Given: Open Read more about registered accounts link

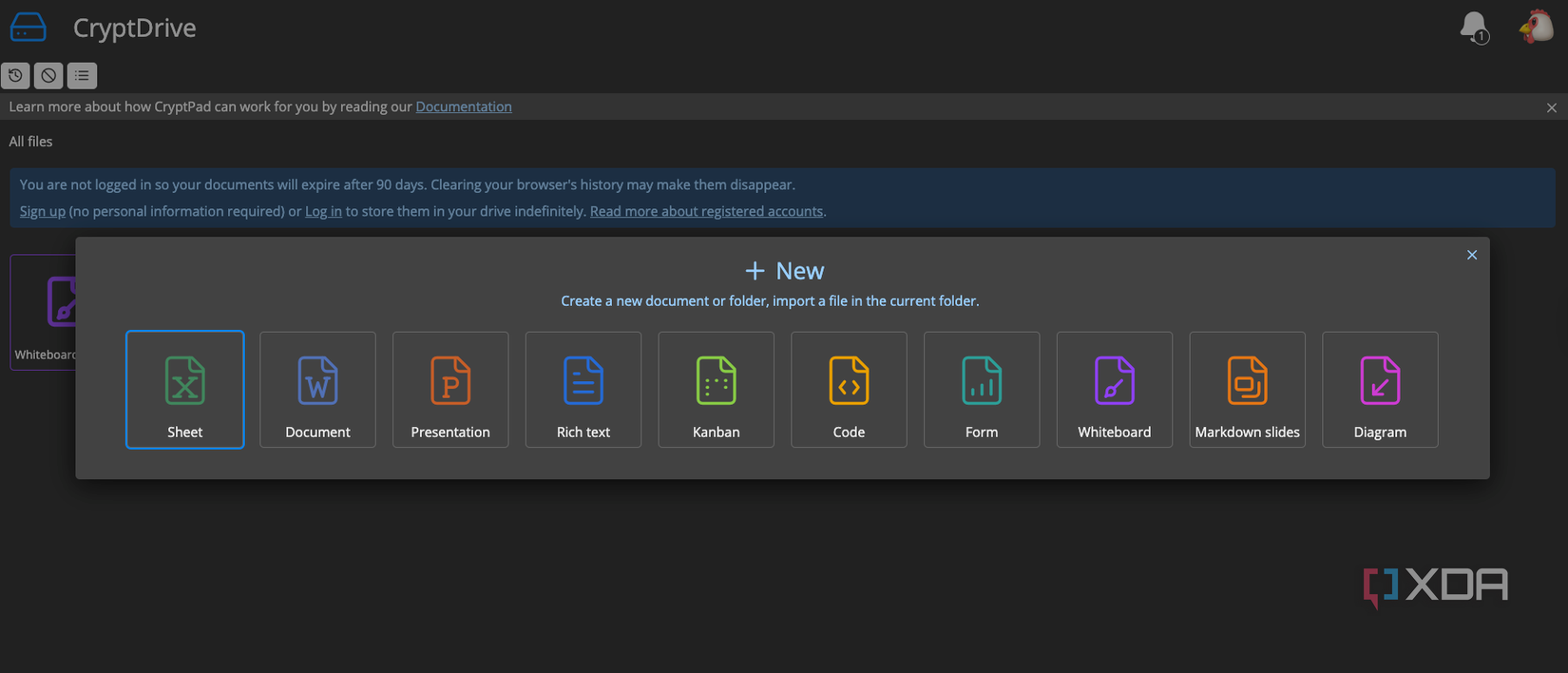Looking at the screenshot, I should (x=706, y=211).
